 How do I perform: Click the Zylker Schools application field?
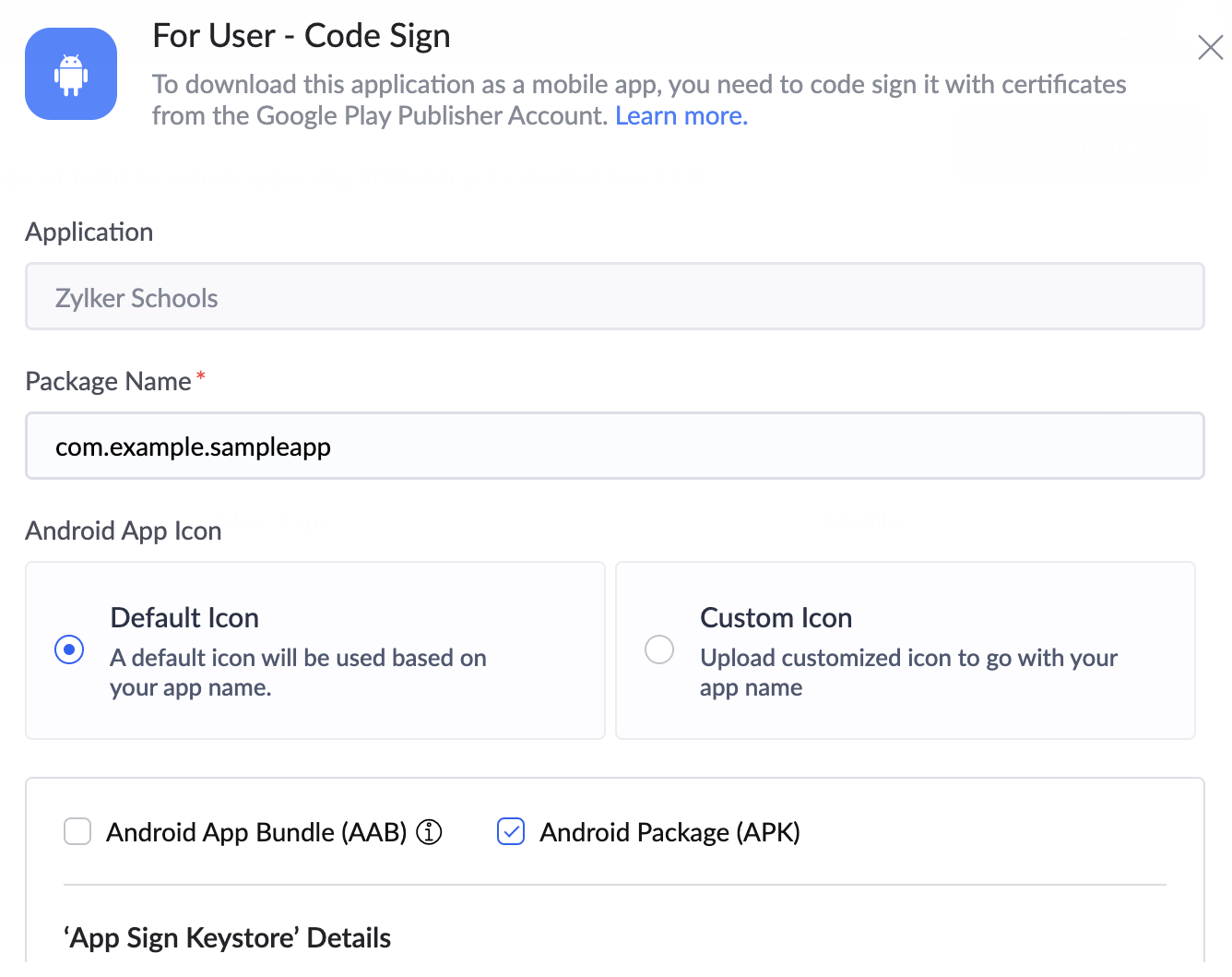tap(614, 297)
